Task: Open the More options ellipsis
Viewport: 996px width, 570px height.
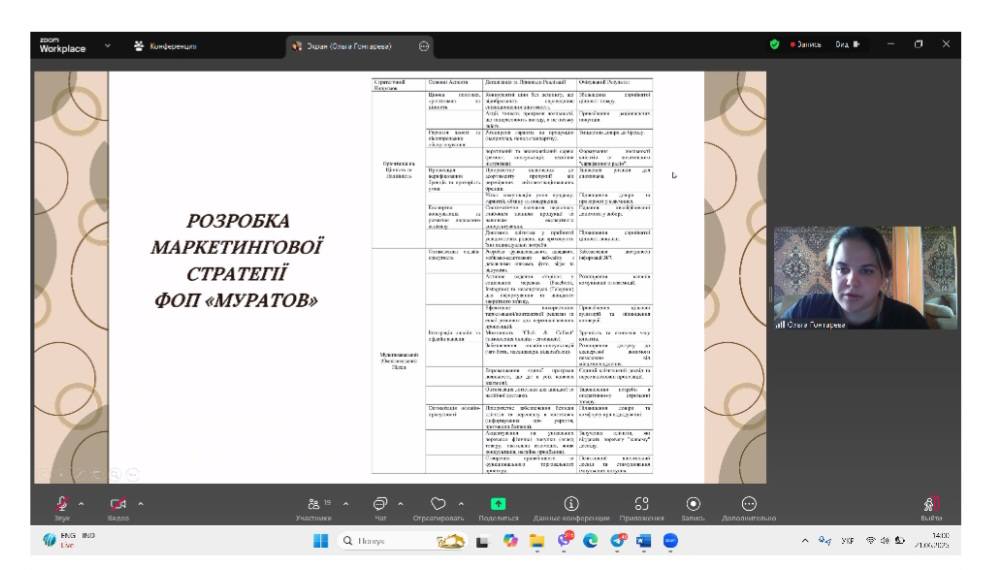Action: coord(748,504)
